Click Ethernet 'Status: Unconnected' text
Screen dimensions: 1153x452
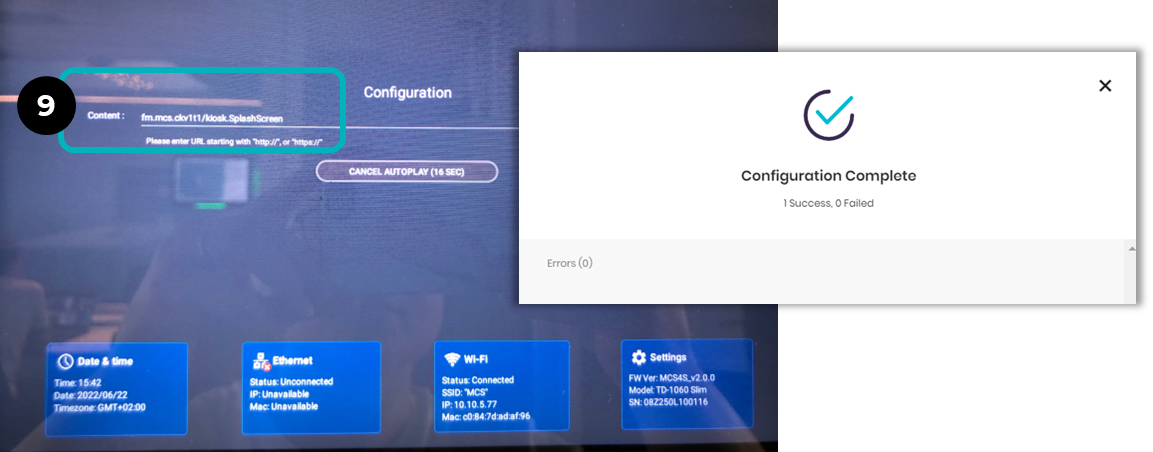point(291,381)
